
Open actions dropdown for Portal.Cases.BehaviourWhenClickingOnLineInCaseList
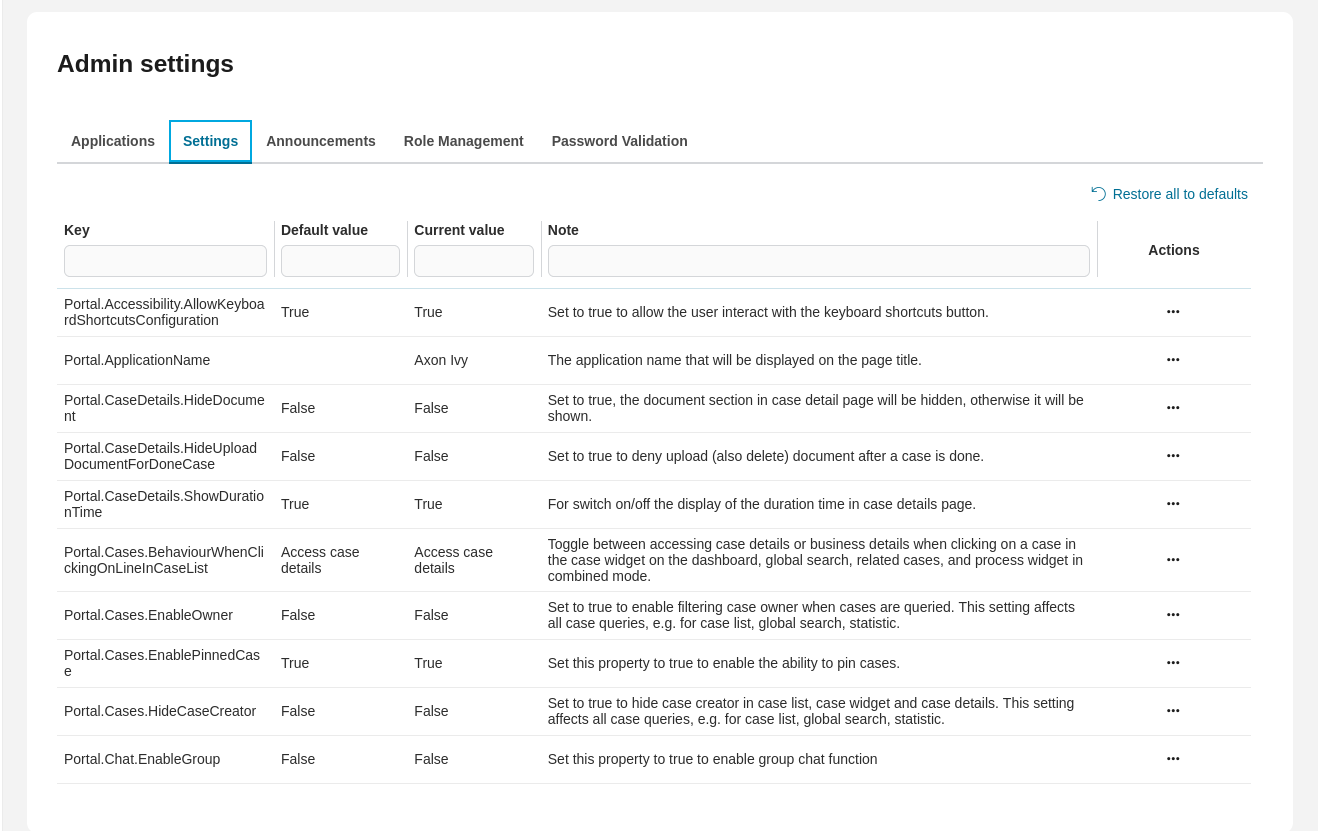(1172, 560)
